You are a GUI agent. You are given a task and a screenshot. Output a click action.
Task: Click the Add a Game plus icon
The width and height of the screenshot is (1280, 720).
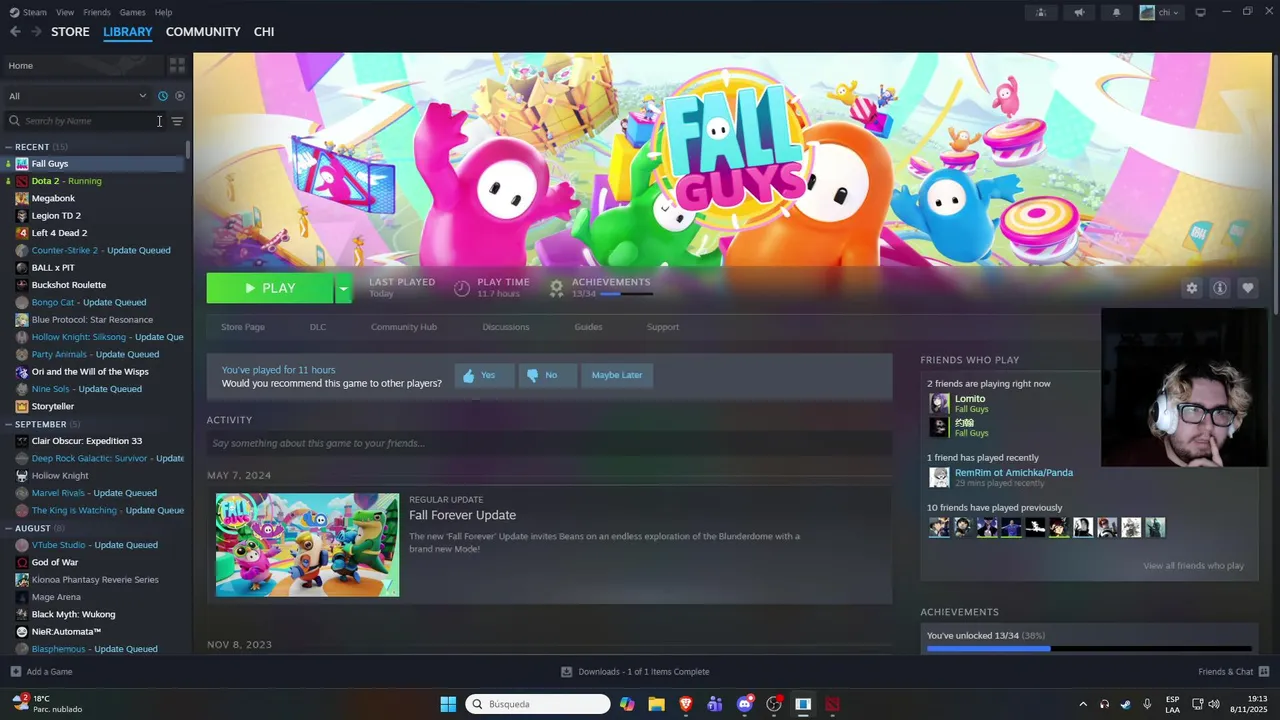coord(15,672)
